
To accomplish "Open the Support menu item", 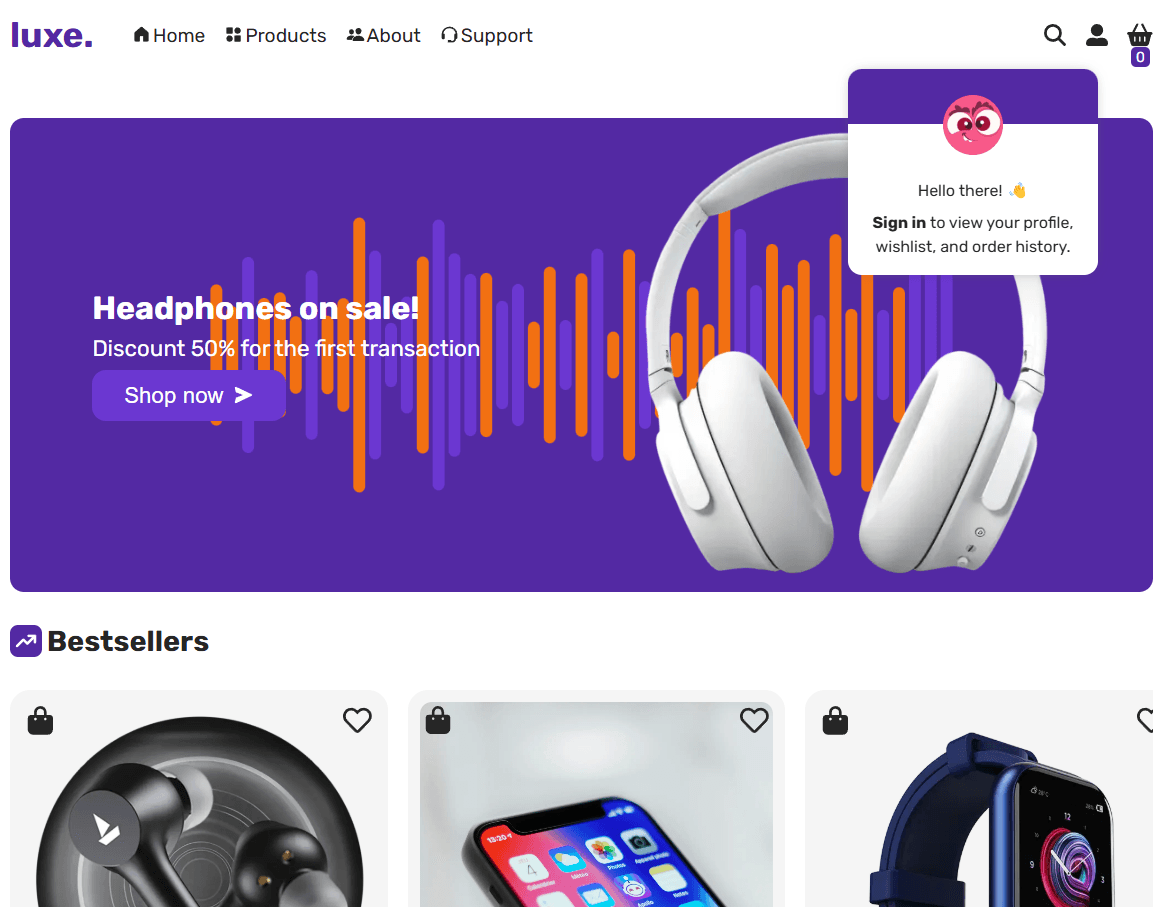I will coord(487,36).
